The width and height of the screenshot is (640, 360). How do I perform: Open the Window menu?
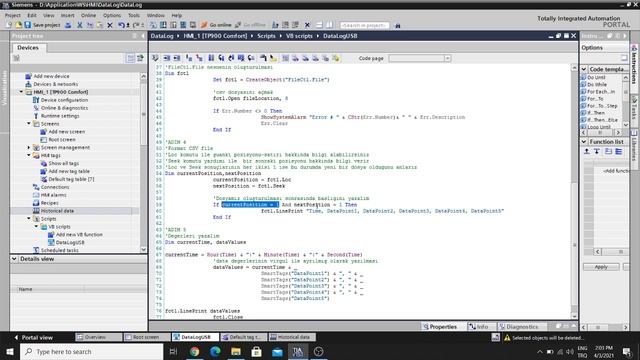(156, 15)
